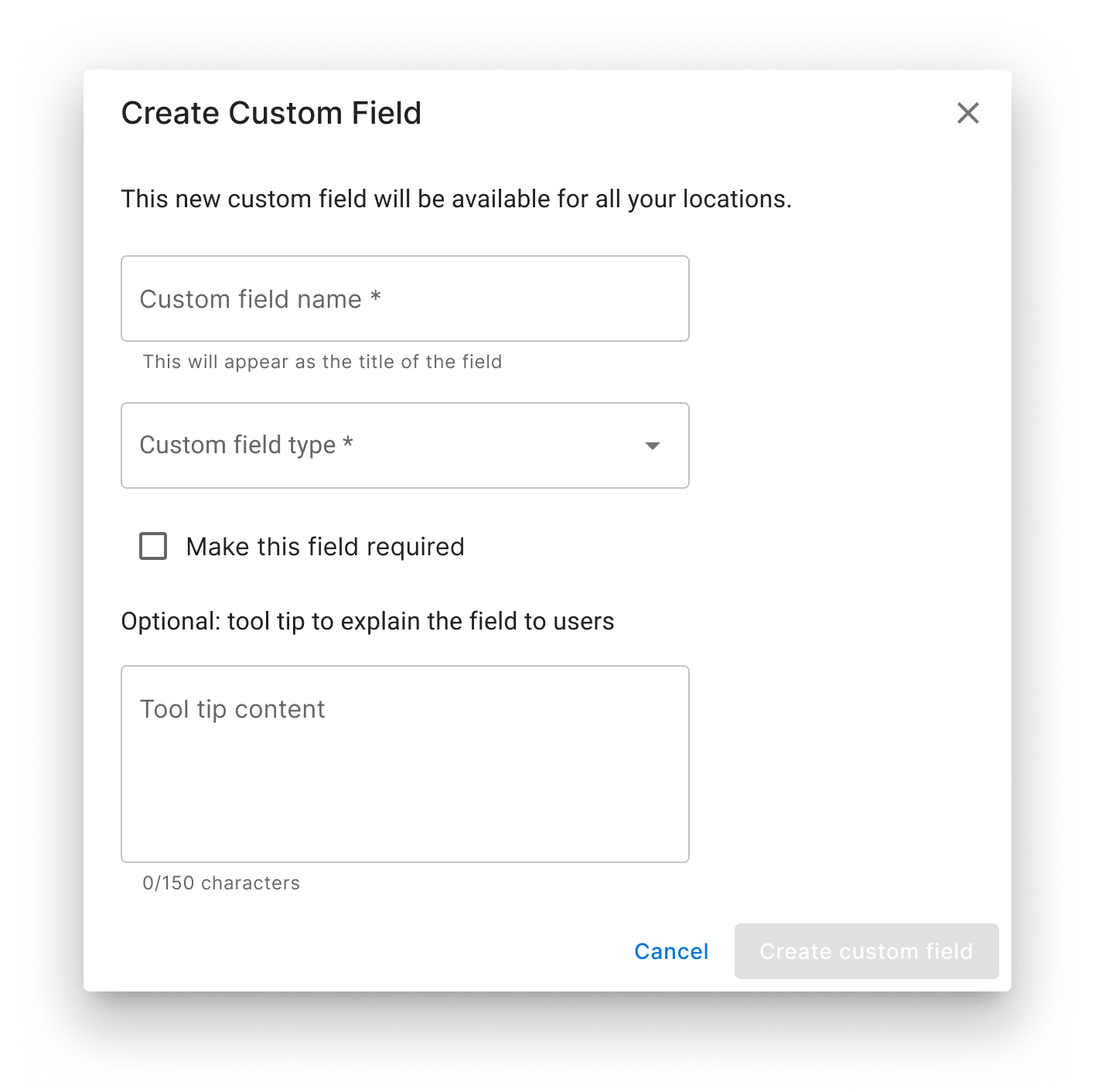
Task: Click the optional tool tip explanation label
Action: pyautogui.click(x=367, y=620)
